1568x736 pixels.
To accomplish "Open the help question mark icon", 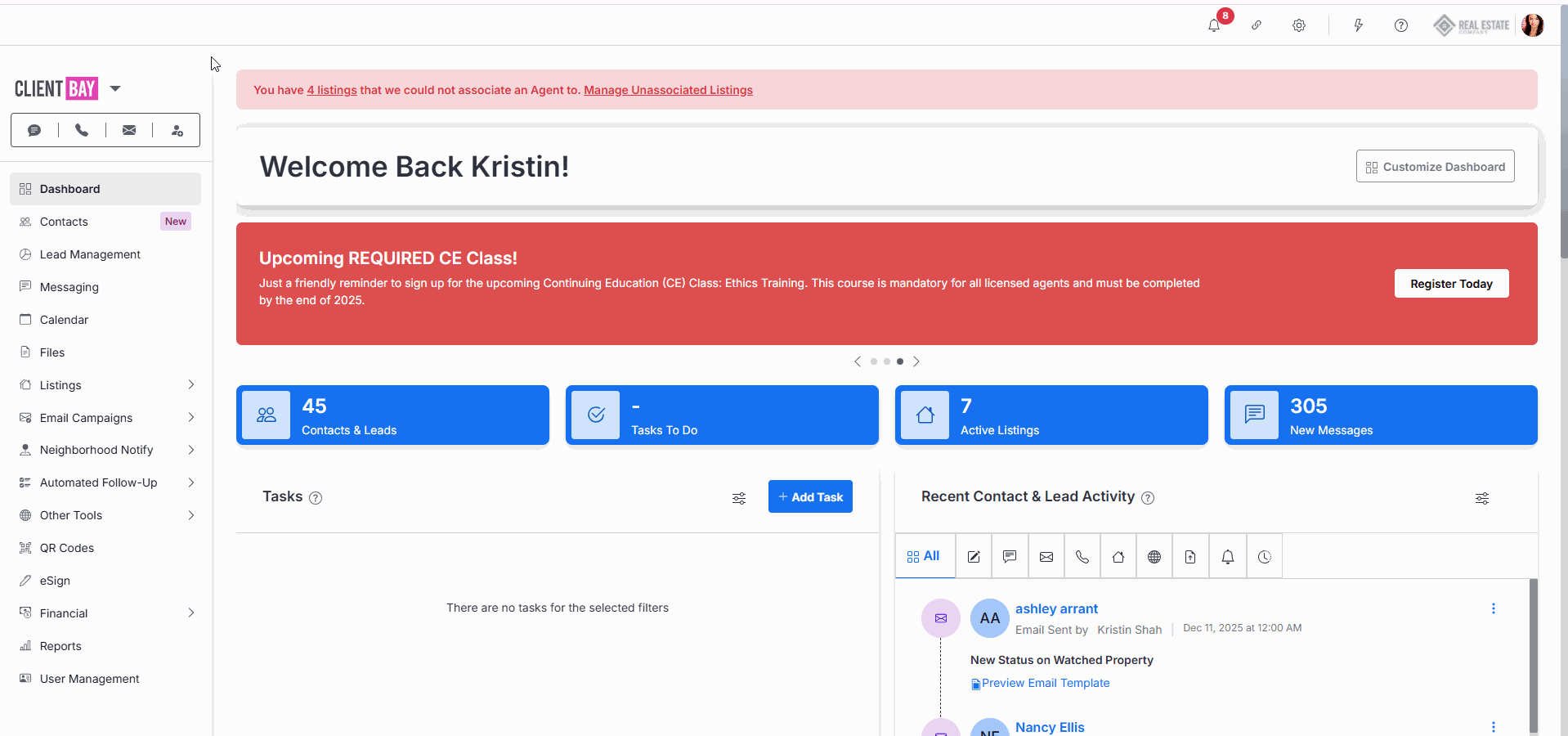I will pos(1400,25).
